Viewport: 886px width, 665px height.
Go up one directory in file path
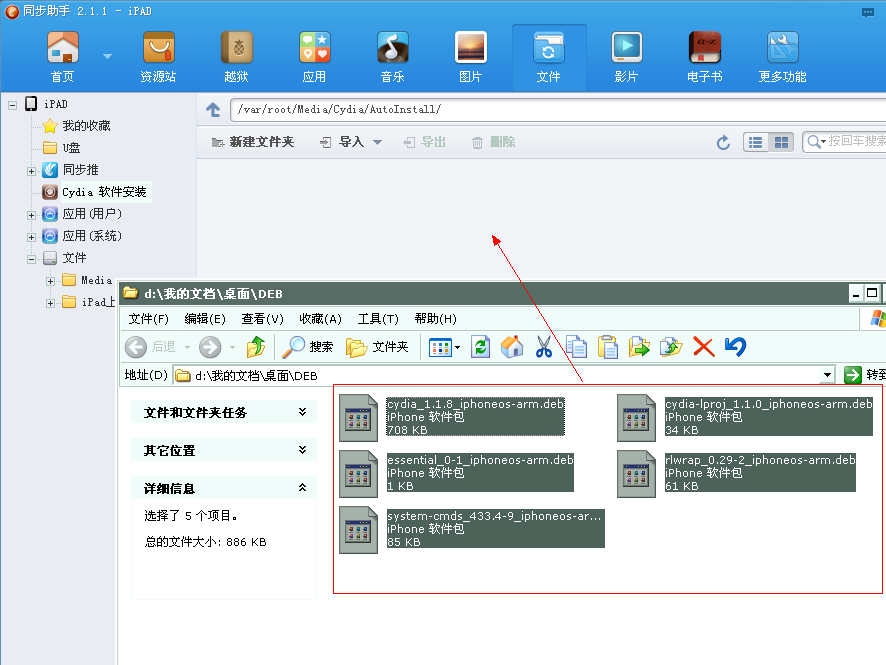[213, 110]
